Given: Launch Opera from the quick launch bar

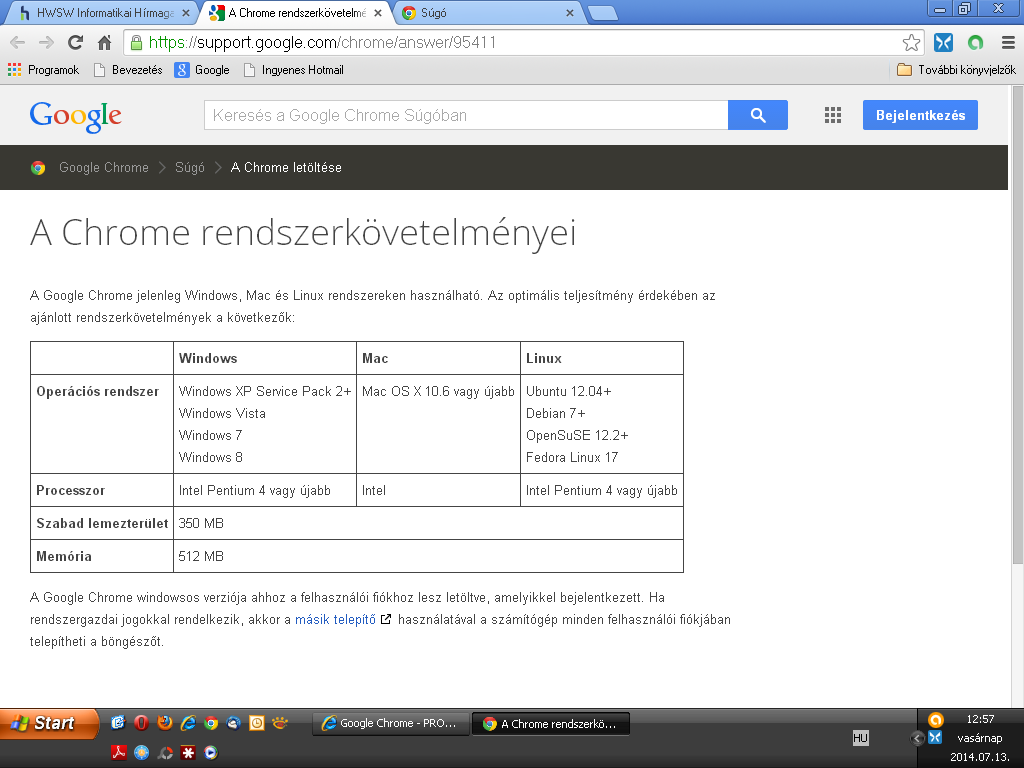Looking at the screenshot, I should (141, 722).
